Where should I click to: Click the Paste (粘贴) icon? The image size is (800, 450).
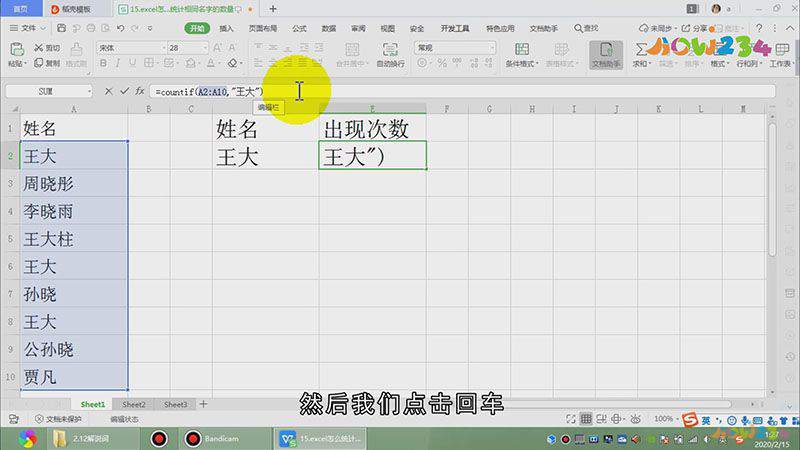pyautogui.click(x=16, y=49)
